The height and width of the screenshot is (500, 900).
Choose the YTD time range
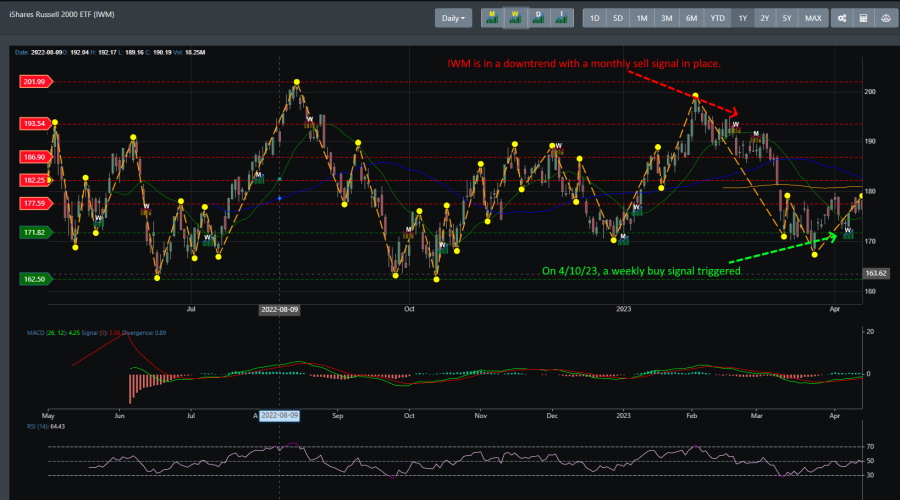click(717, 18)
